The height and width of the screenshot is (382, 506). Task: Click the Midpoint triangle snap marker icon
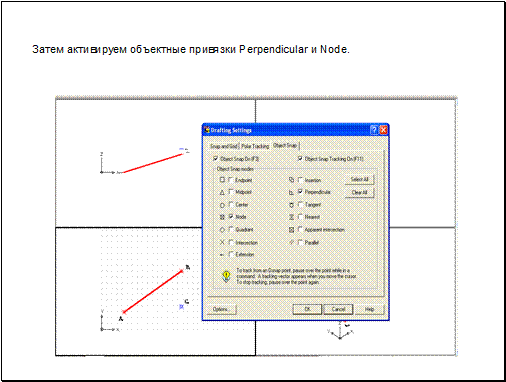(222, 192)
